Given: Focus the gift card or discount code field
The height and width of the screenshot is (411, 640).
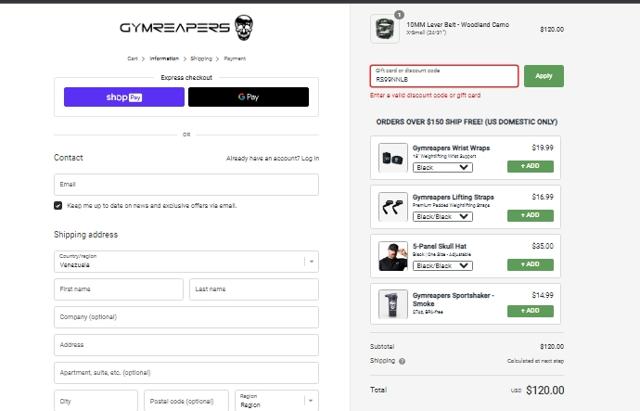Looking at the screenshot, I should tap(444, 76).
